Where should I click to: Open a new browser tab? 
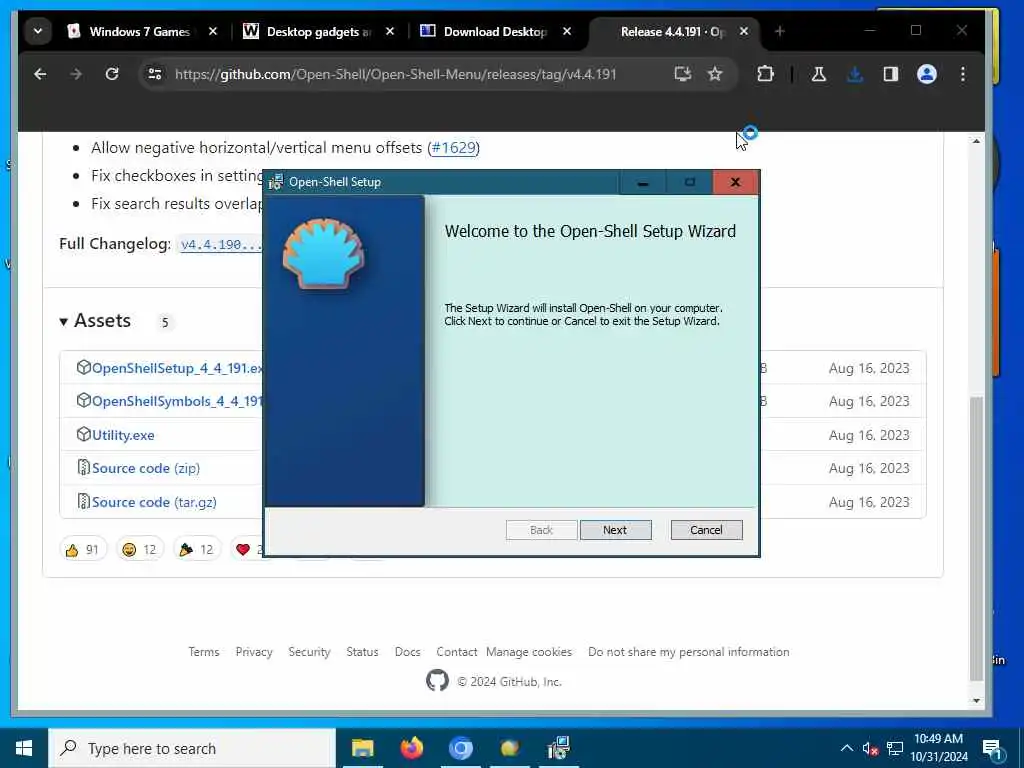[x=779, y=31]
